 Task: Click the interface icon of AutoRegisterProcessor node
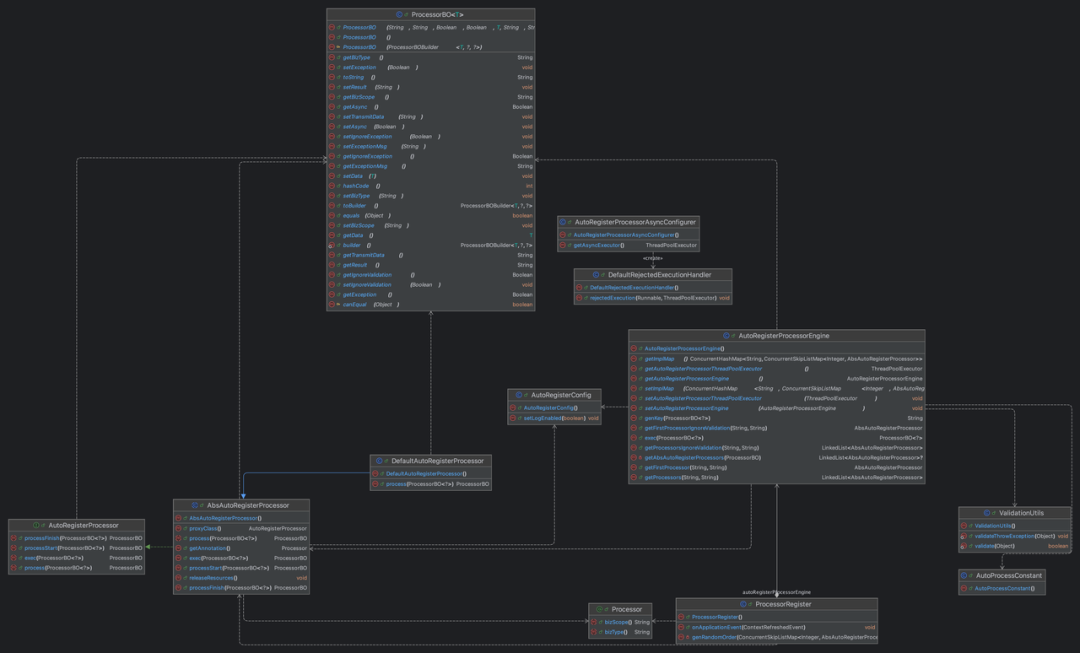(x=36, y=526)
